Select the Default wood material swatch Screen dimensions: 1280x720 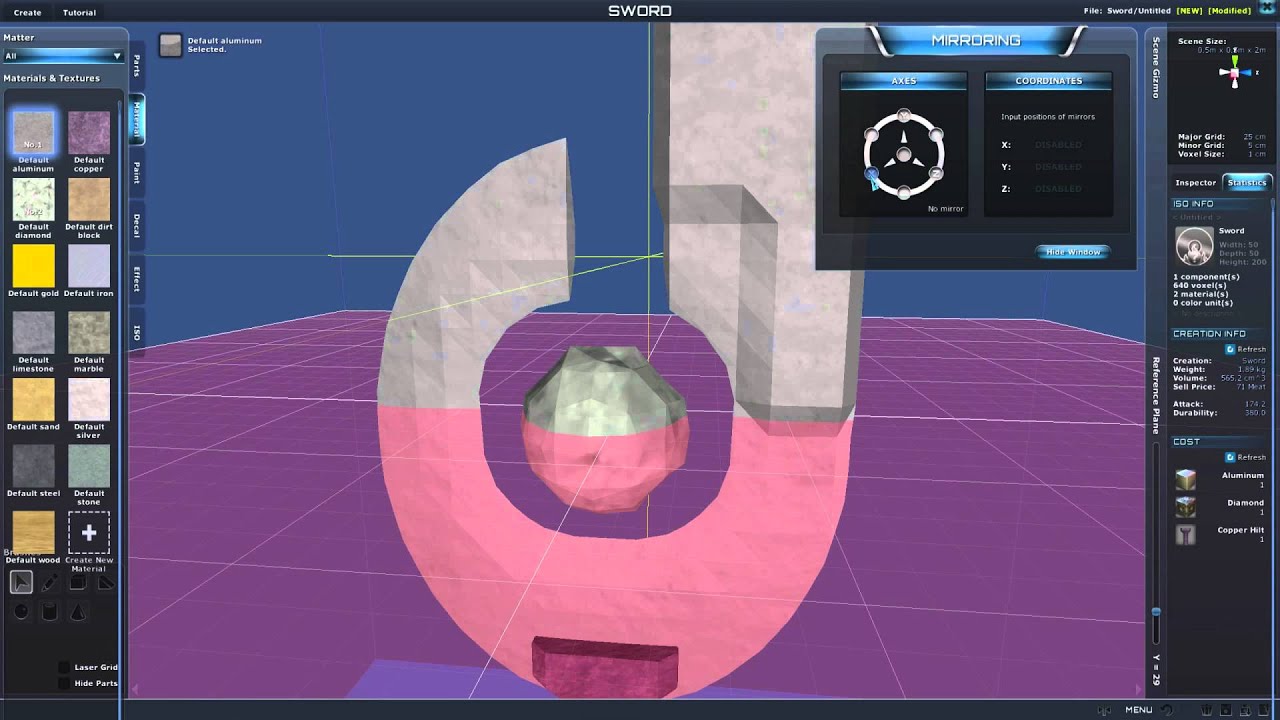(33, 533)
